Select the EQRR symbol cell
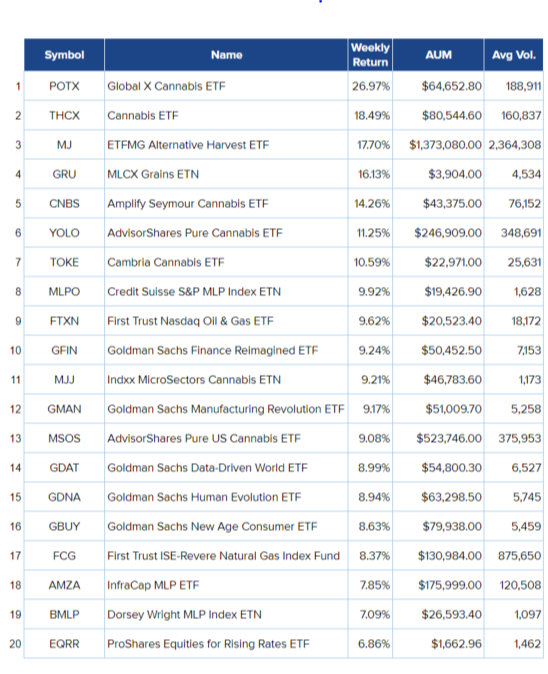 click(x=64, y=644)
